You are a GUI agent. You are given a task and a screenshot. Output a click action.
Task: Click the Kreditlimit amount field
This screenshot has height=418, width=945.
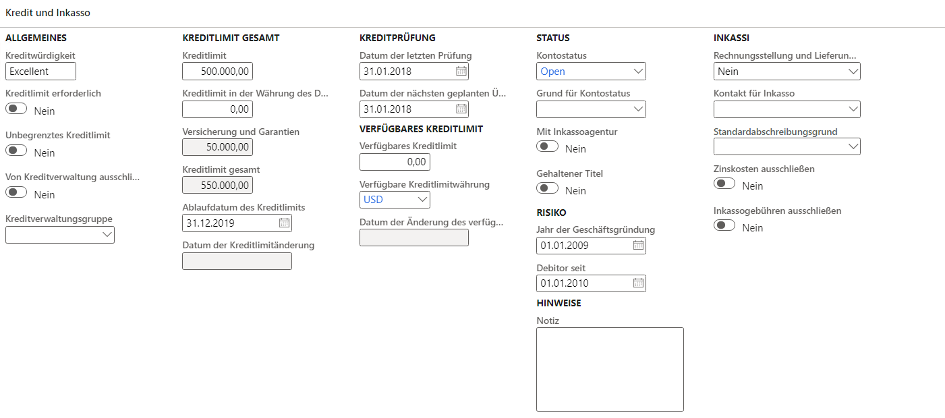pyautogui.click(x=219, y=71)
